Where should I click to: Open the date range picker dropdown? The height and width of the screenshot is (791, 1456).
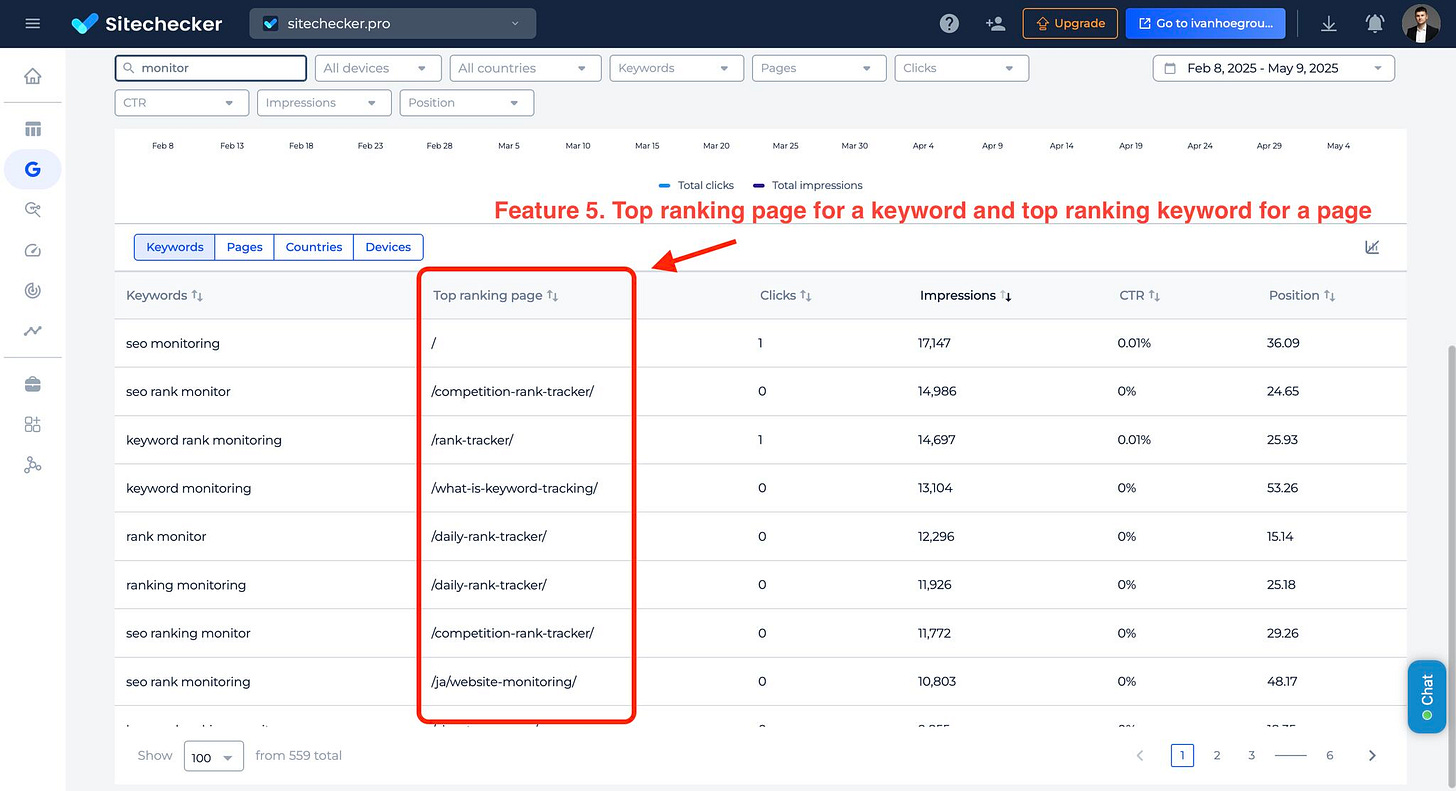tap(1273, 68)
